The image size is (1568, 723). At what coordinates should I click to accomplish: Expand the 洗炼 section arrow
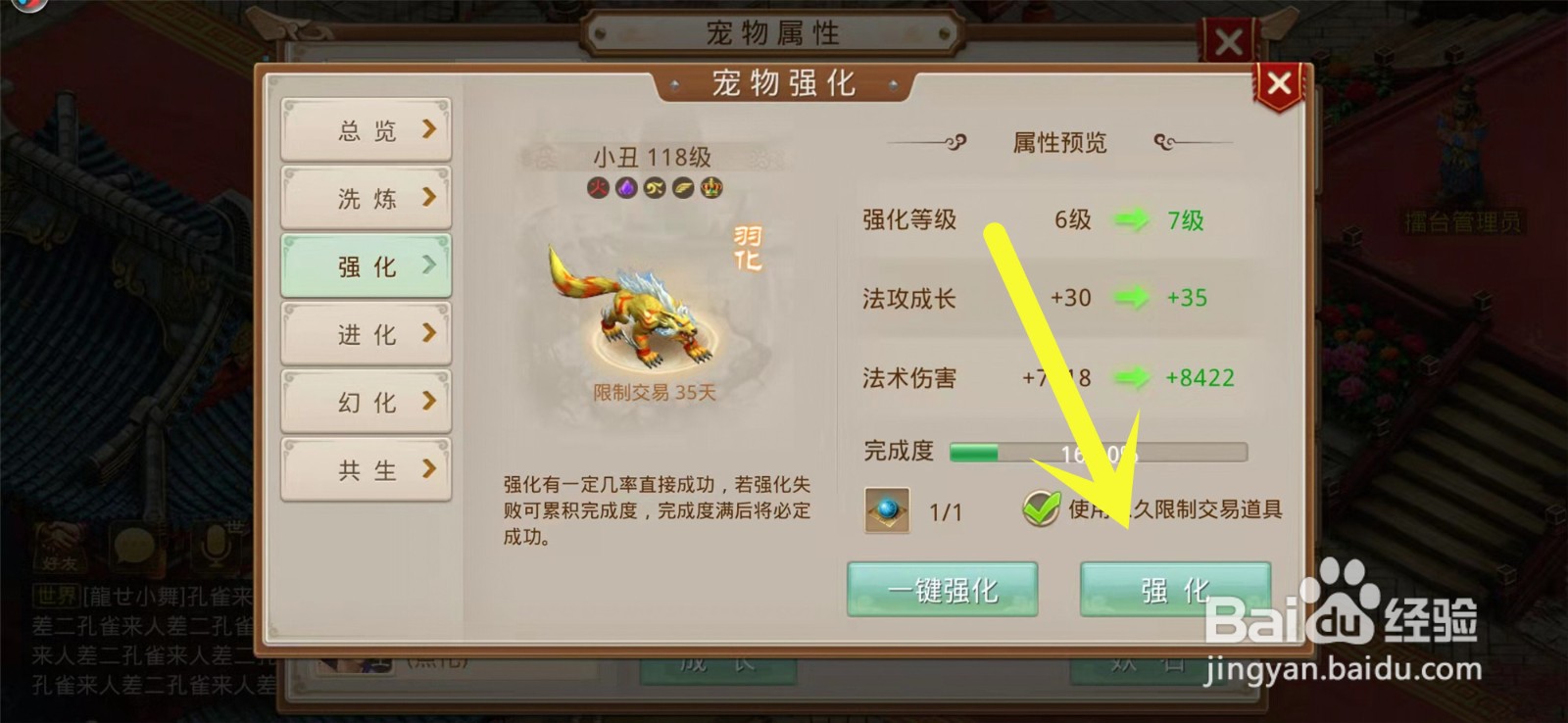click(428, 197)
